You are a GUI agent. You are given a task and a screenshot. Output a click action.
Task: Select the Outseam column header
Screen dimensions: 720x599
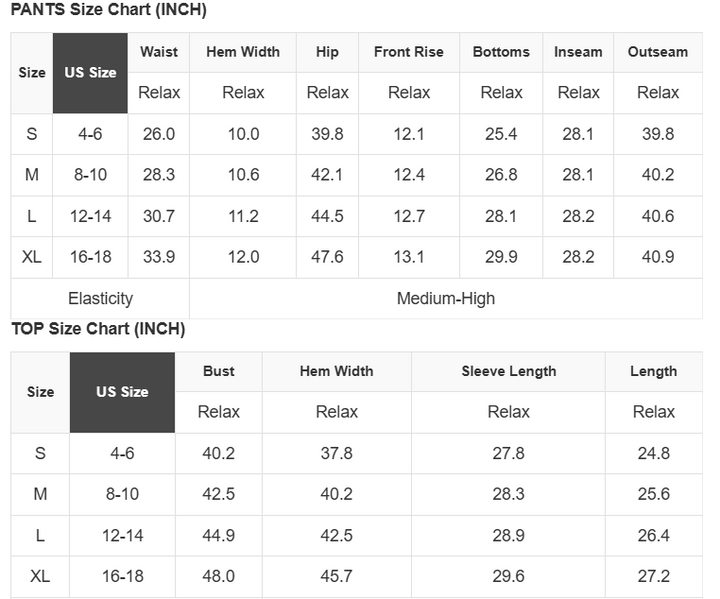(x=657, y=52)
